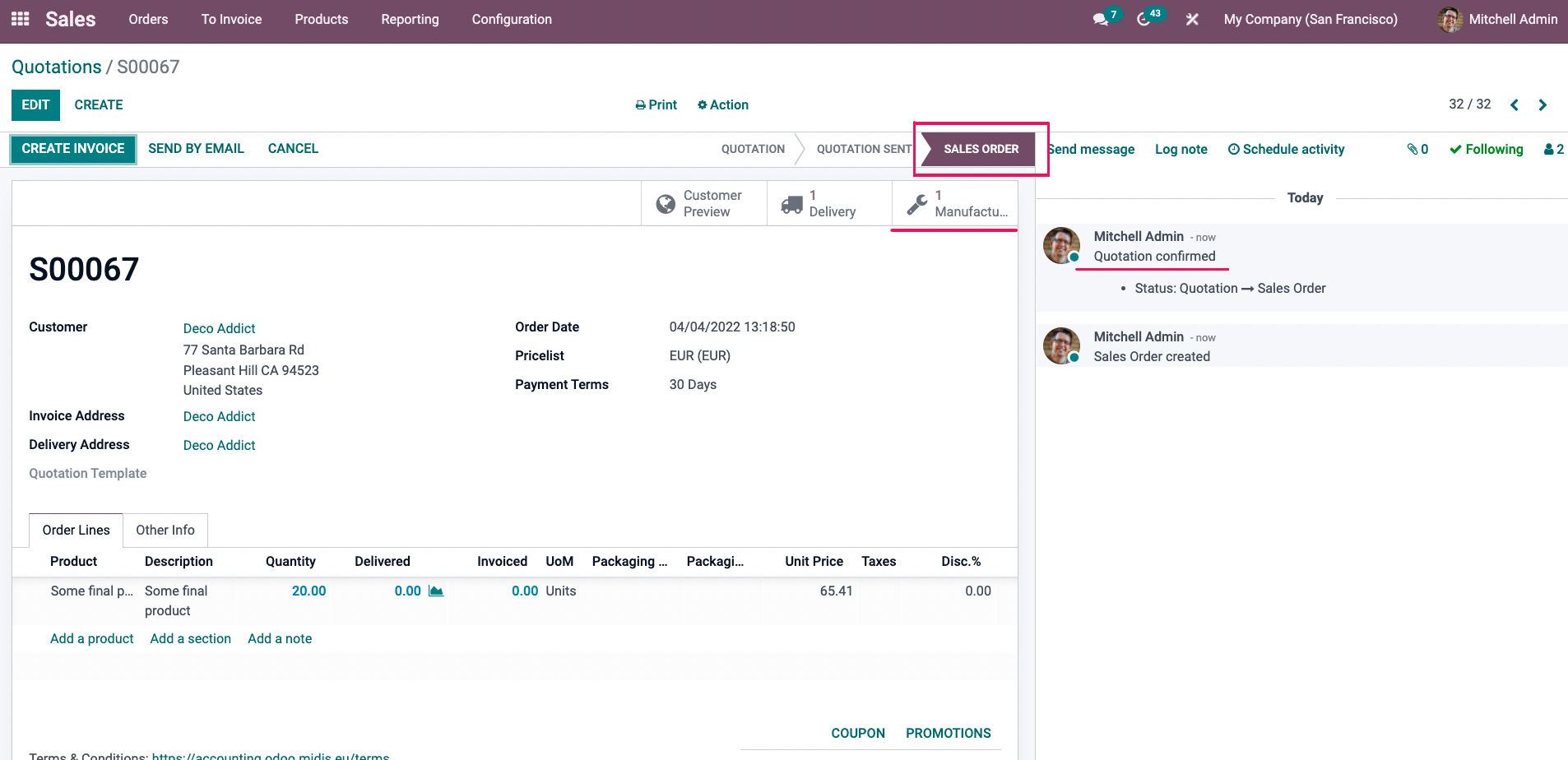The height and width of the screenshot is (760, 1568).
Task: Click Add a section link
Action: (x=190, y=639)
